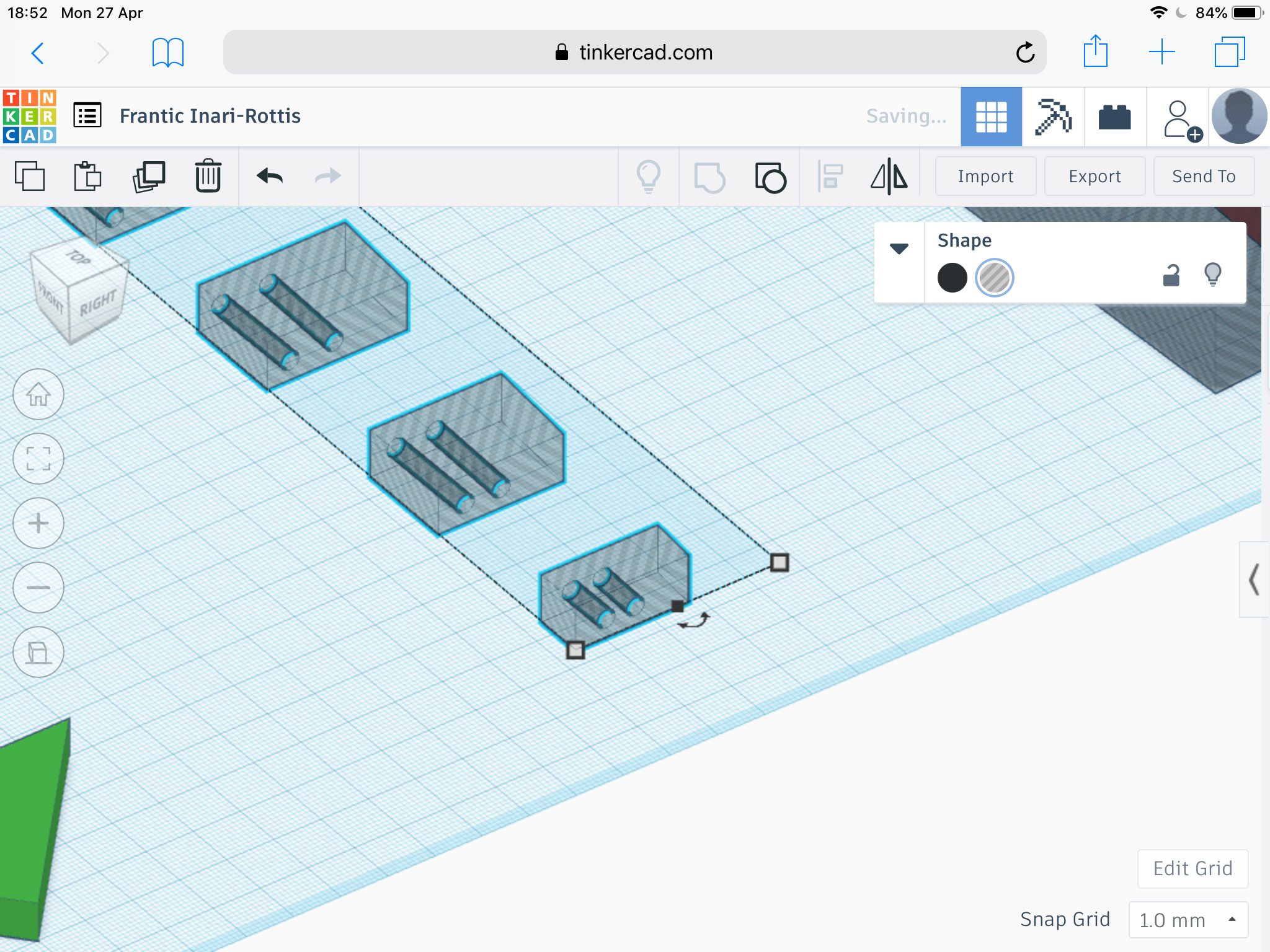
Task: Click the RIGHT face of view cube
Action: click(x=98, y=302)
